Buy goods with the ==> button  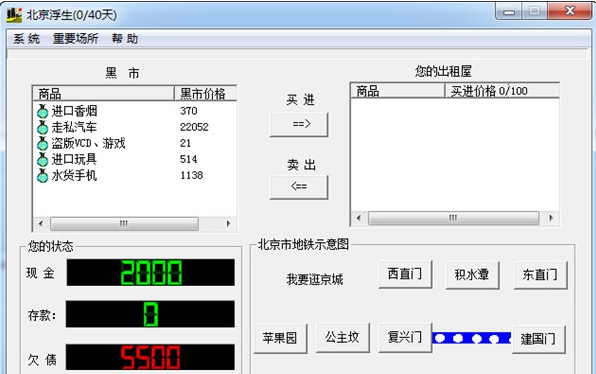click(x=299, y=124)
